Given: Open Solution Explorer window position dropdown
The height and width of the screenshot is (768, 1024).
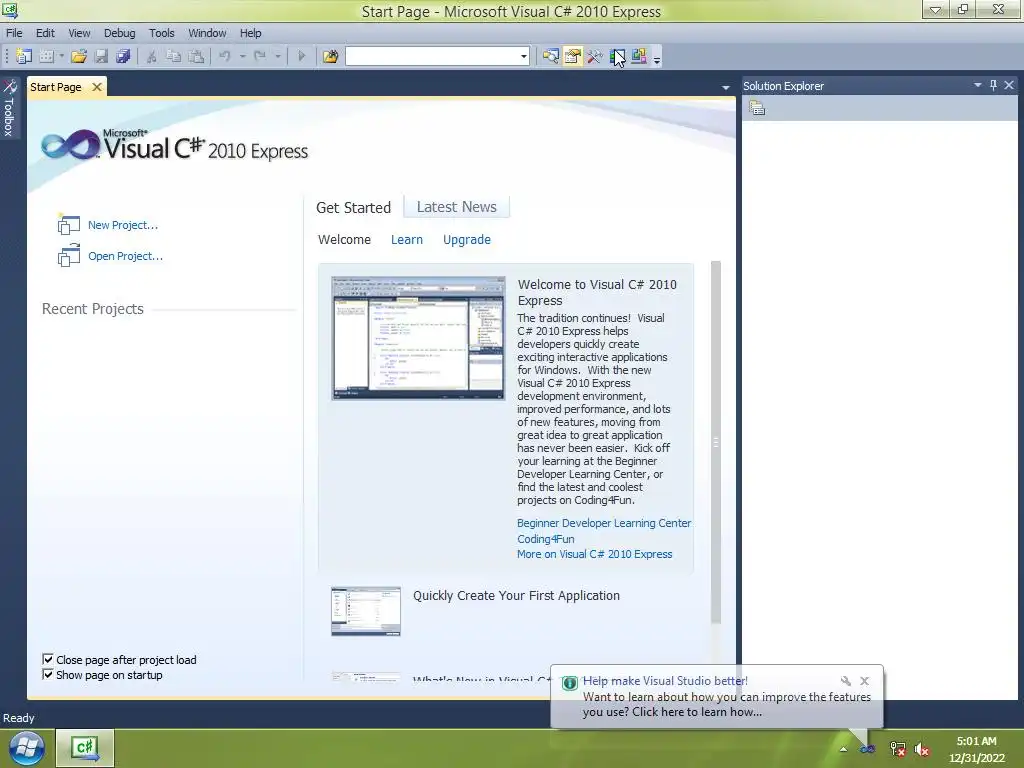Looking at the screenshot, I should coord(978,85).
